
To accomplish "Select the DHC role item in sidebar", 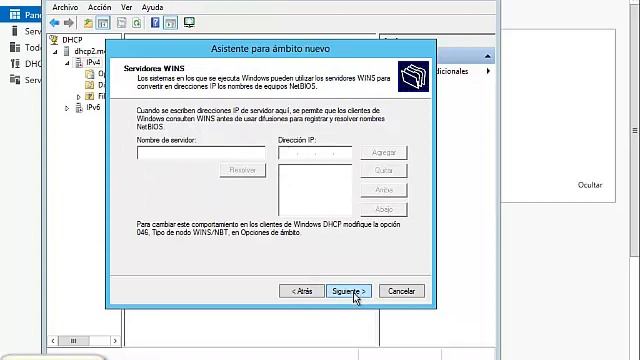I will click(x=24, y=64).
